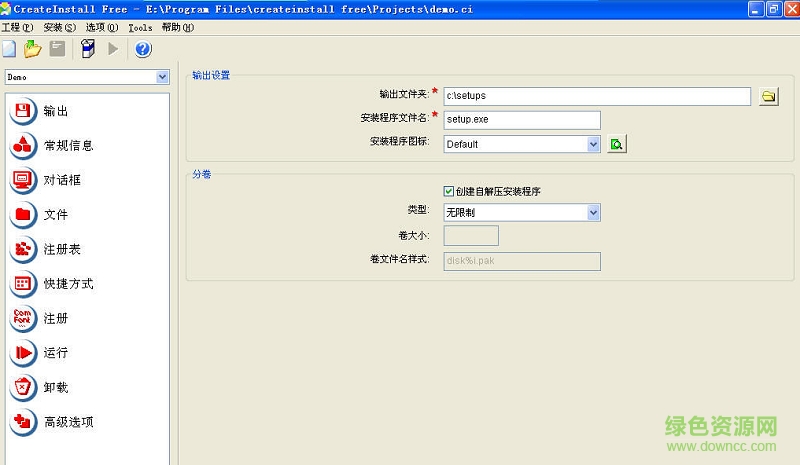The height and width of the screenshot is (465, 800).
Task: Click the Run toolbar play icon
Action: (x=113, y=49)
